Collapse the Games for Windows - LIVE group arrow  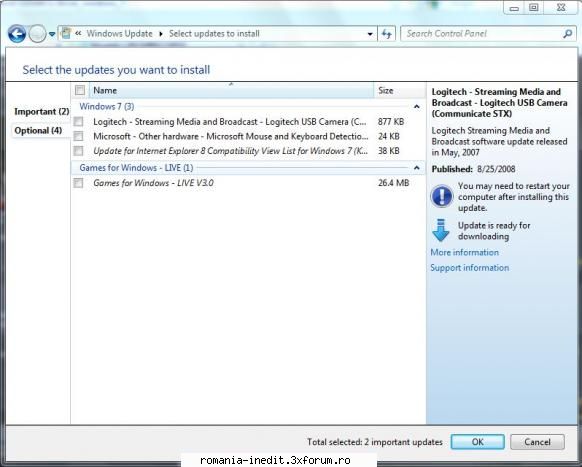416,168
